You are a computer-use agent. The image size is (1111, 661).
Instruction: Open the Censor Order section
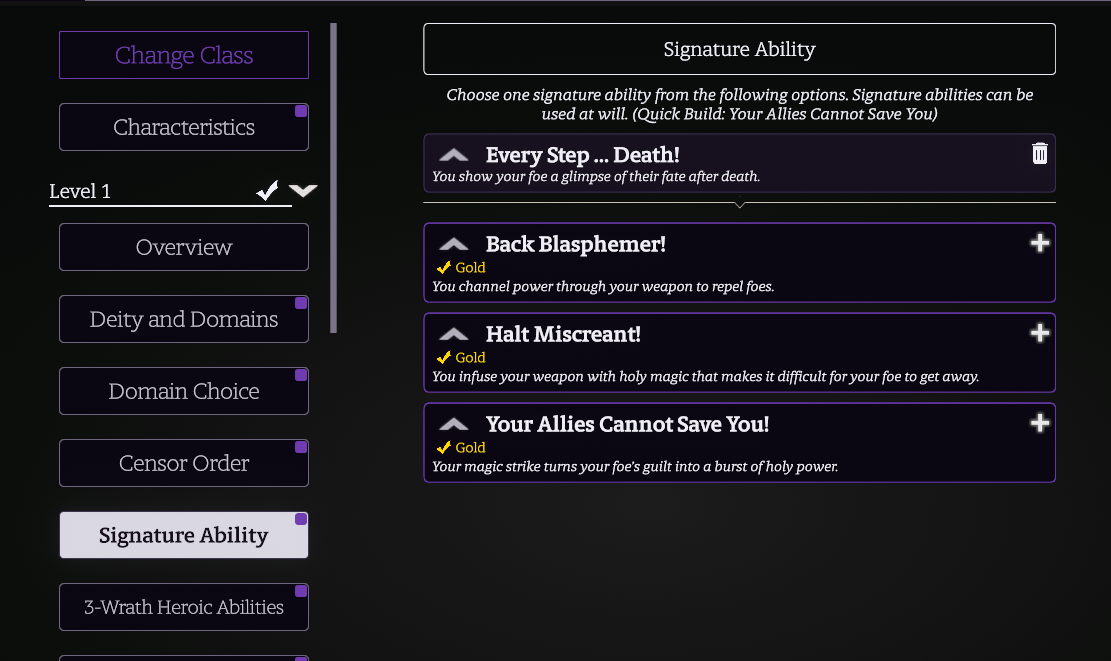[x=184, y=463]
